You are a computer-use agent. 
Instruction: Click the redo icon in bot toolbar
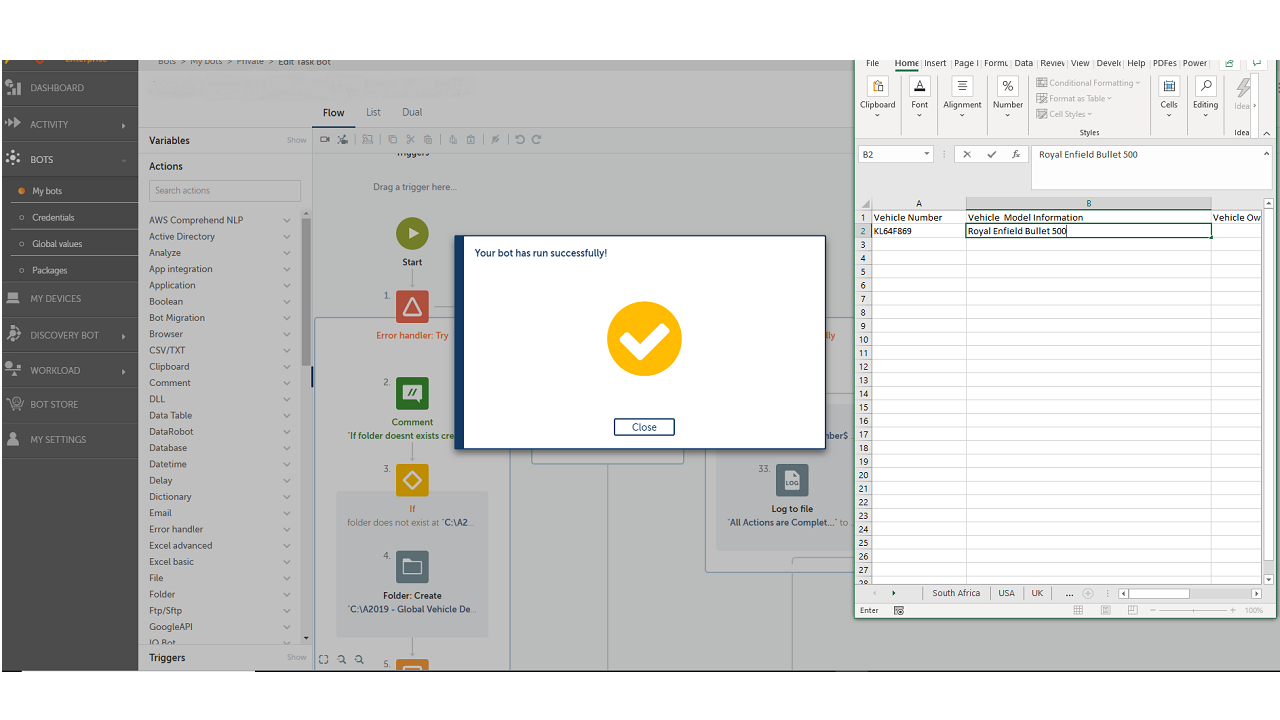[537, 140]
